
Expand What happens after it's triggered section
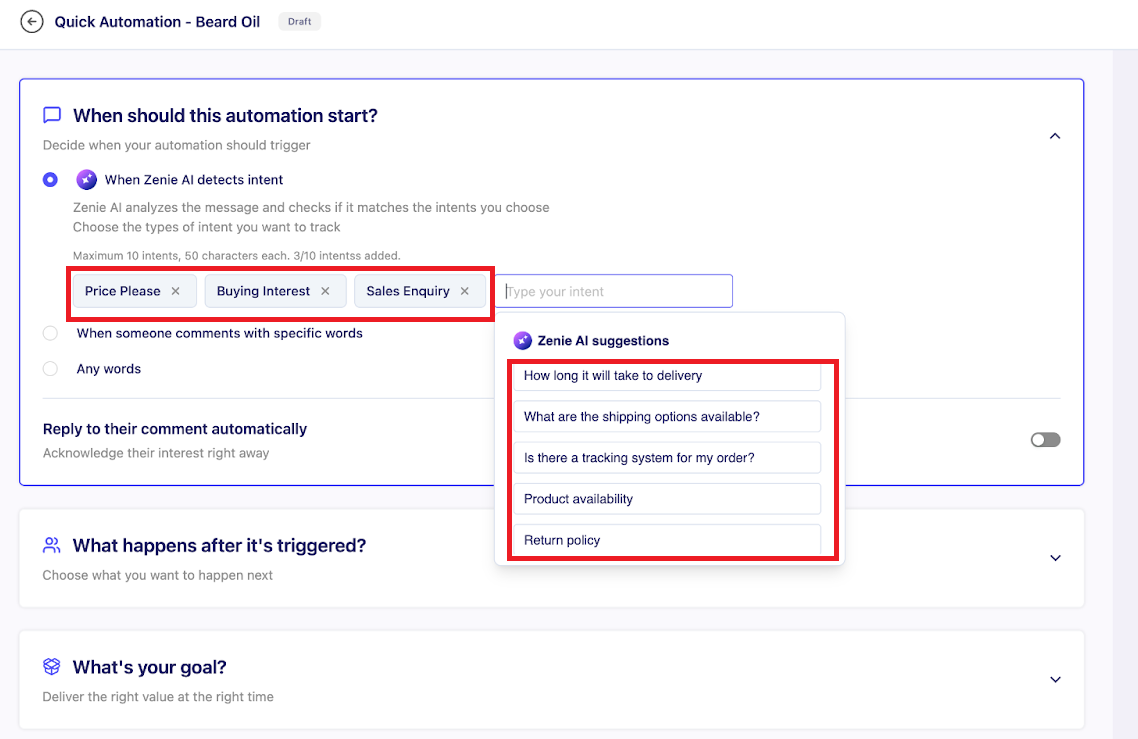point(1055,558)
